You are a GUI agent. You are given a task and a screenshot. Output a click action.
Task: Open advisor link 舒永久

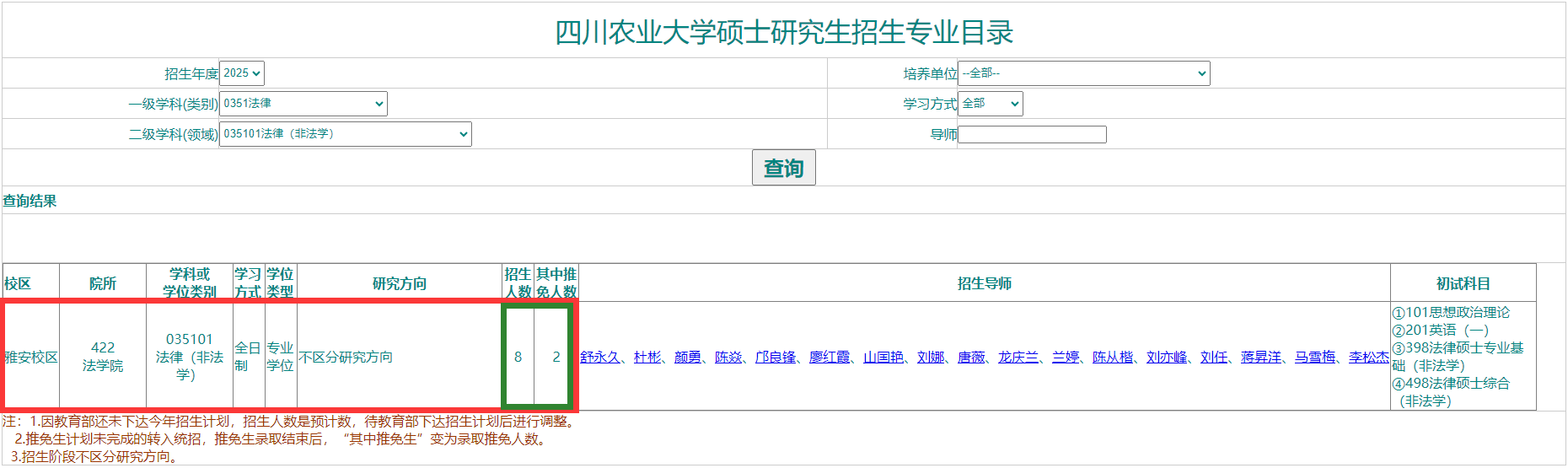point(599,357)
